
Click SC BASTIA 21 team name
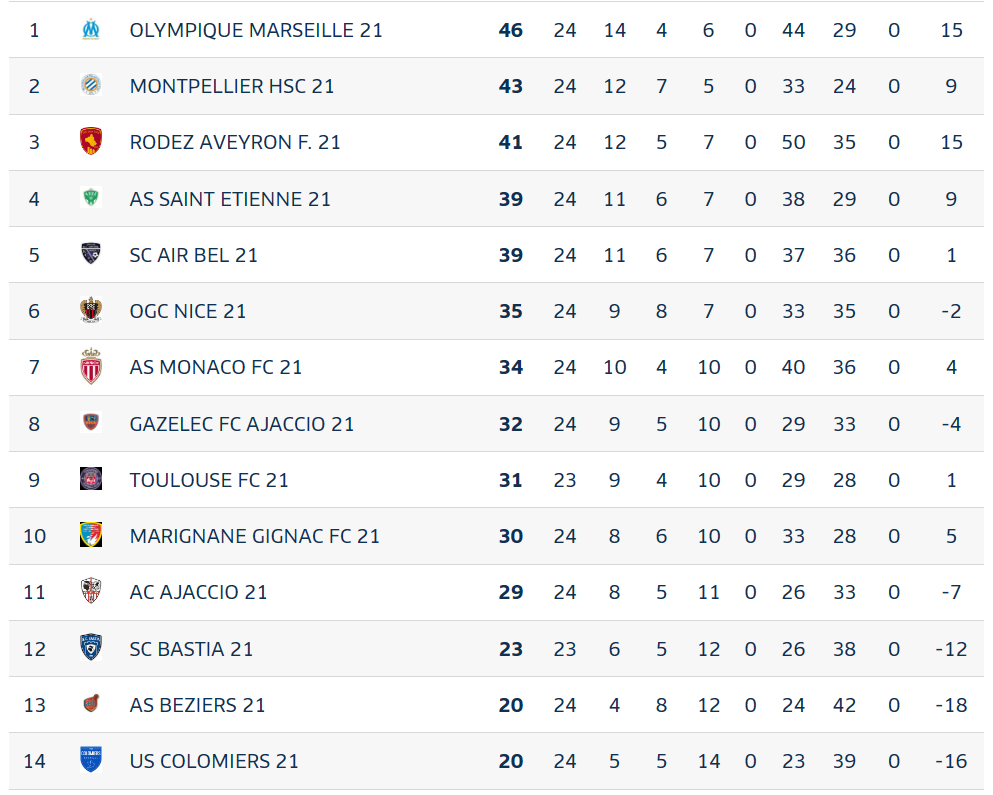[x=191, y=649]
